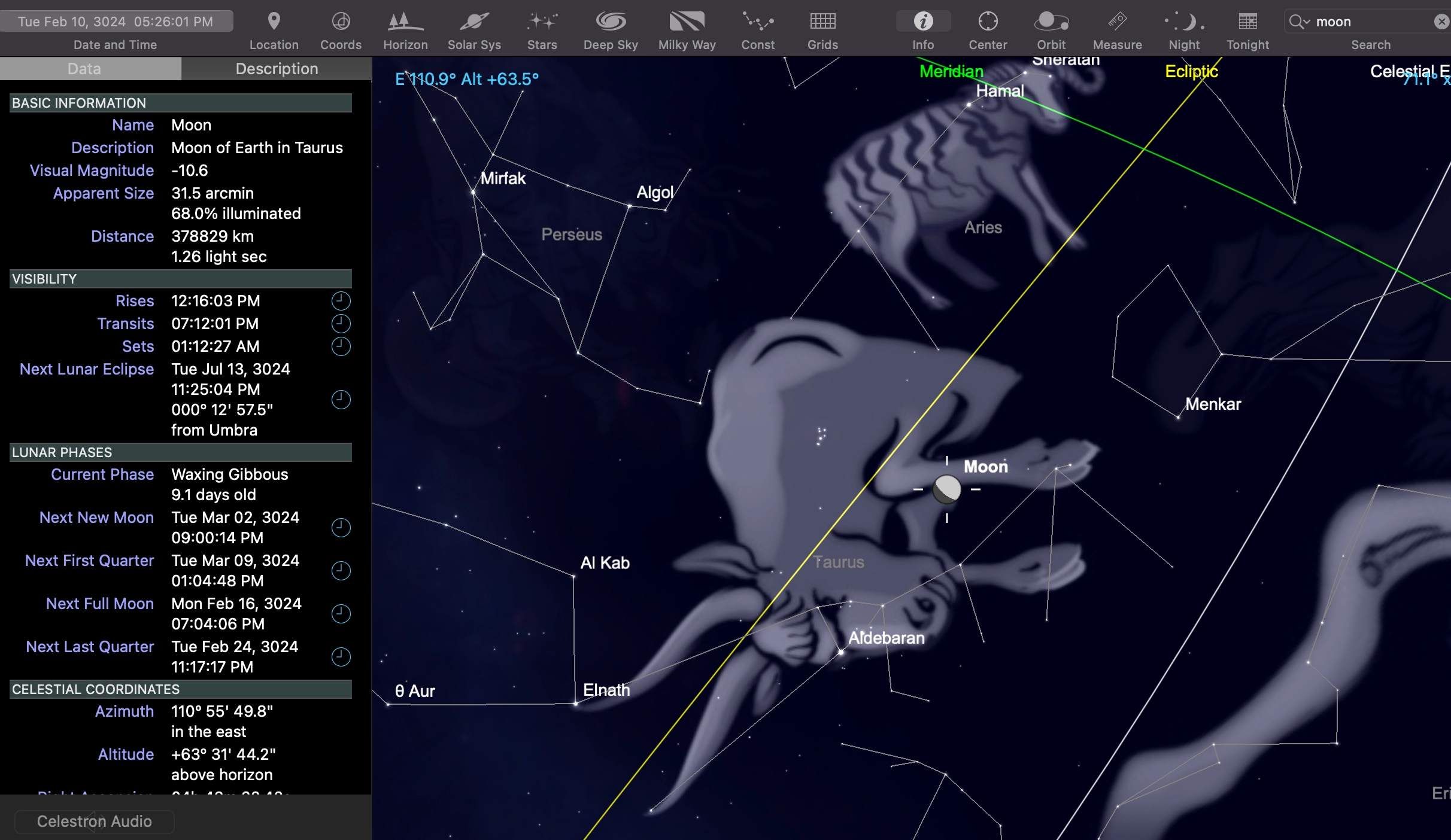Toggle the Stars display icon

coord(542,22)
